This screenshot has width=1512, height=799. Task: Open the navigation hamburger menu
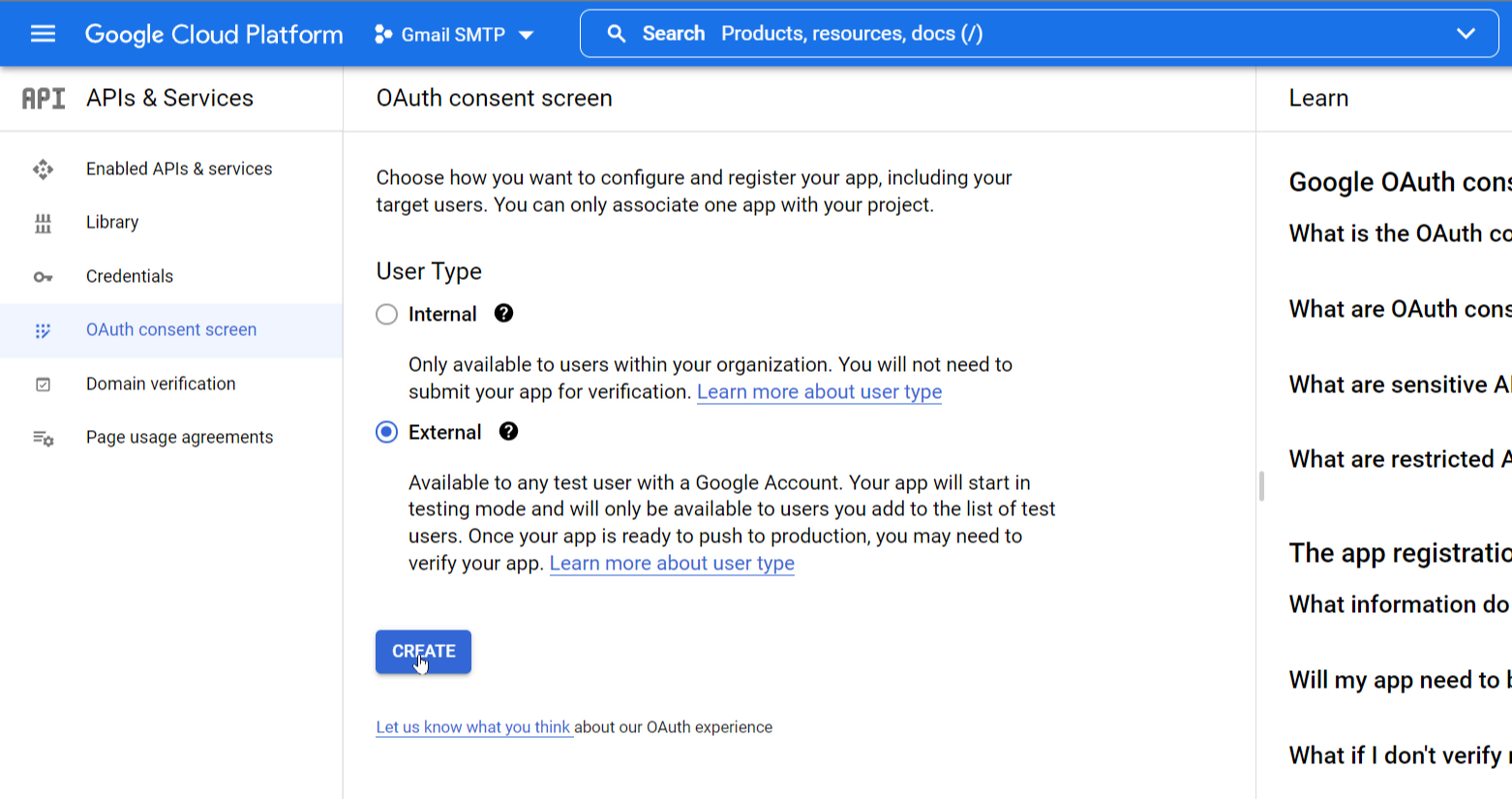pyautogui.click(x=43, y=33)
